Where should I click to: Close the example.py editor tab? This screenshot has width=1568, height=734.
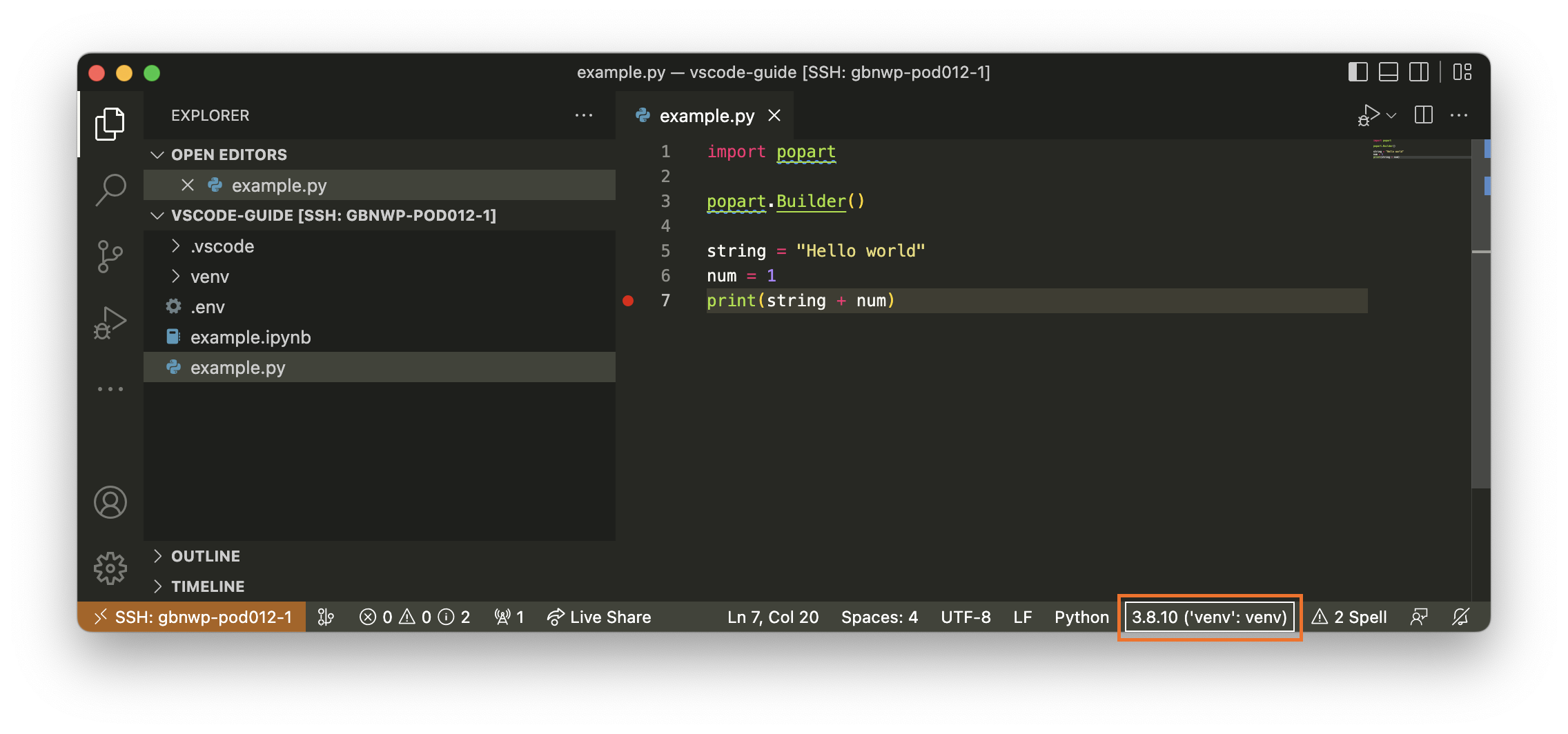click(774, 116)
